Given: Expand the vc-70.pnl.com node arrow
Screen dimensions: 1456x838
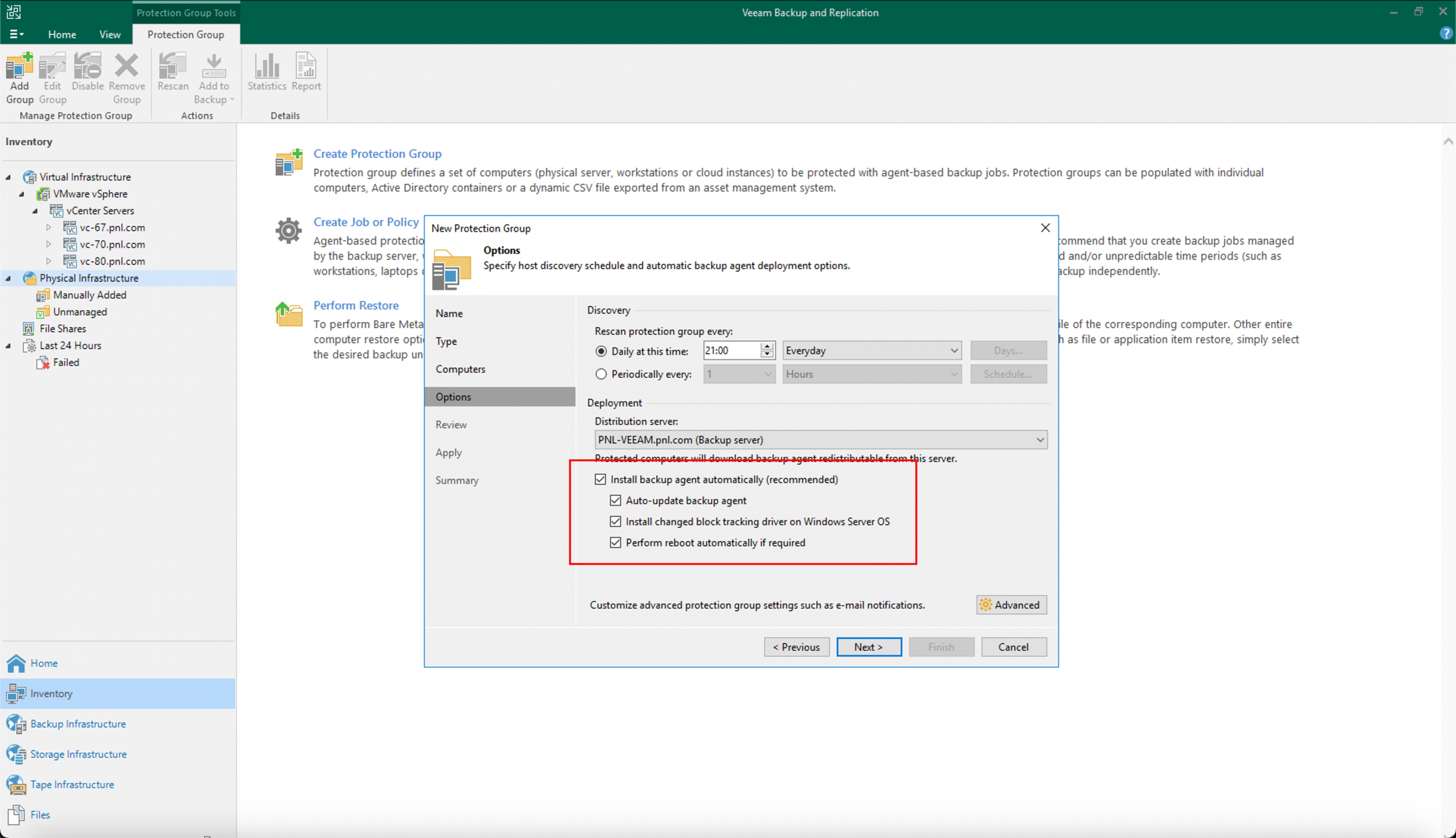Looking at the screenshot, I should click(x=49, y=245).
